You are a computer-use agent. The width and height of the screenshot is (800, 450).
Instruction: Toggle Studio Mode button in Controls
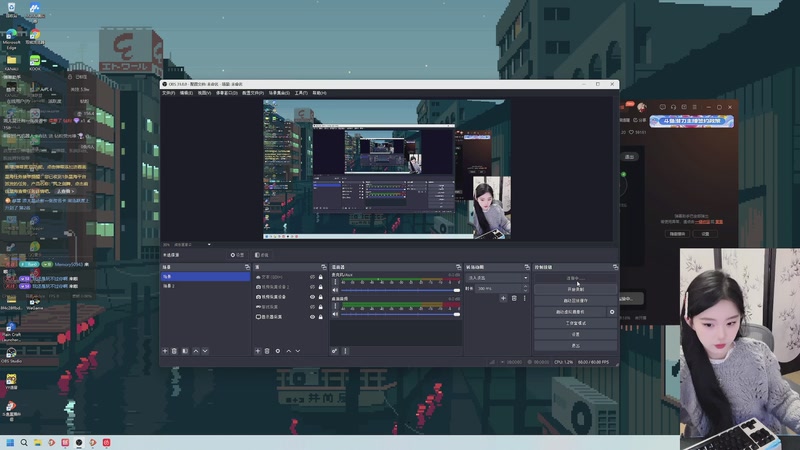(x=576, y=323)
